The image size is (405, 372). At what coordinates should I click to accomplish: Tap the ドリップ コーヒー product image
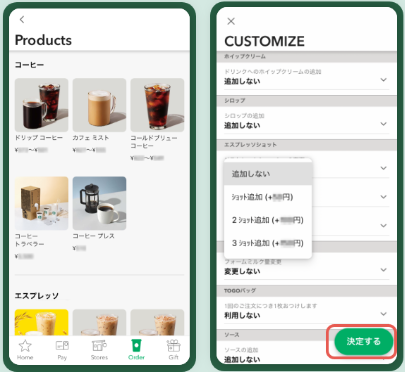point(42,105)
